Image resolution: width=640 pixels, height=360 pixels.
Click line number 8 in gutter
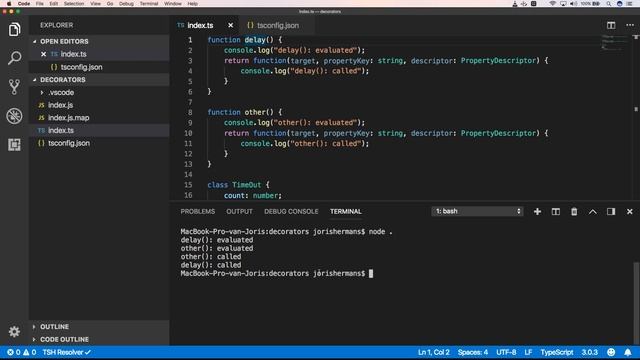pos(190,112)
